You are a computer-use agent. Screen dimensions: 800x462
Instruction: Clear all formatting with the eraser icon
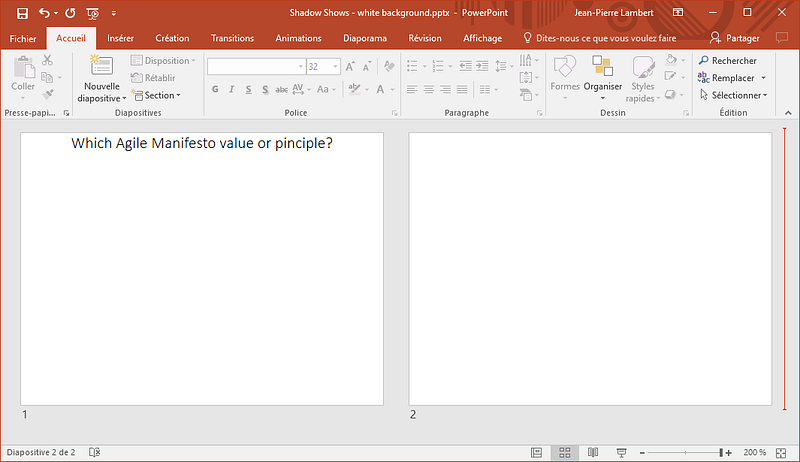point(389,66)
